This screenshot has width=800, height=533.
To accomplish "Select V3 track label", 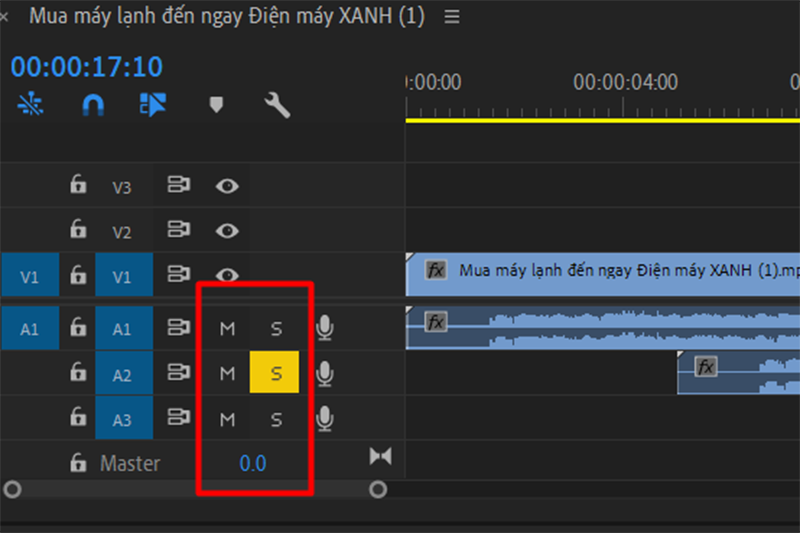I will pyautogui.click(x=122, y=188).
